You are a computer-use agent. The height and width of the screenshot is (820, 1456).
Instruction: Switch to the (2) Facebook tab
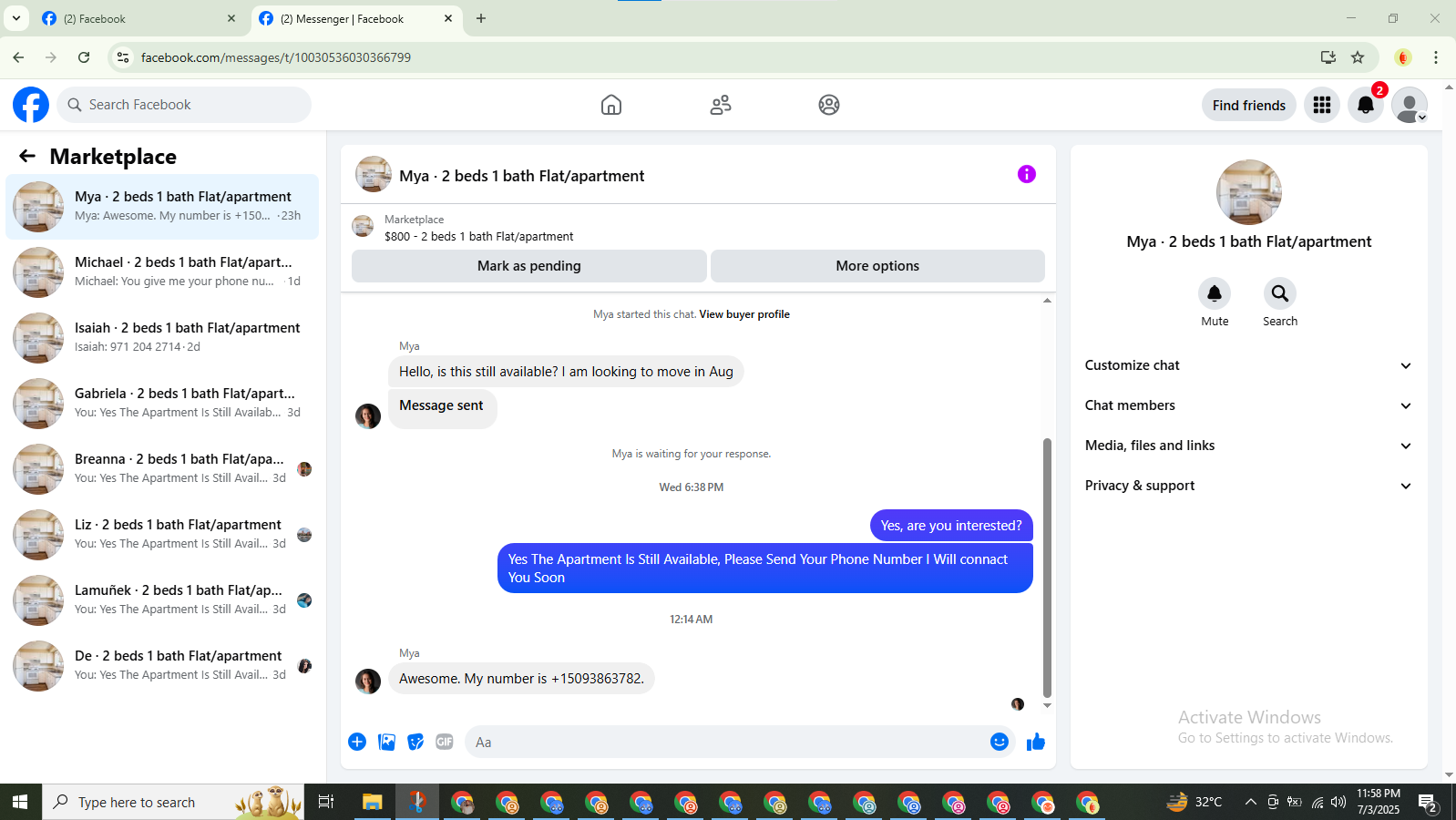click(x=138, y=18)
